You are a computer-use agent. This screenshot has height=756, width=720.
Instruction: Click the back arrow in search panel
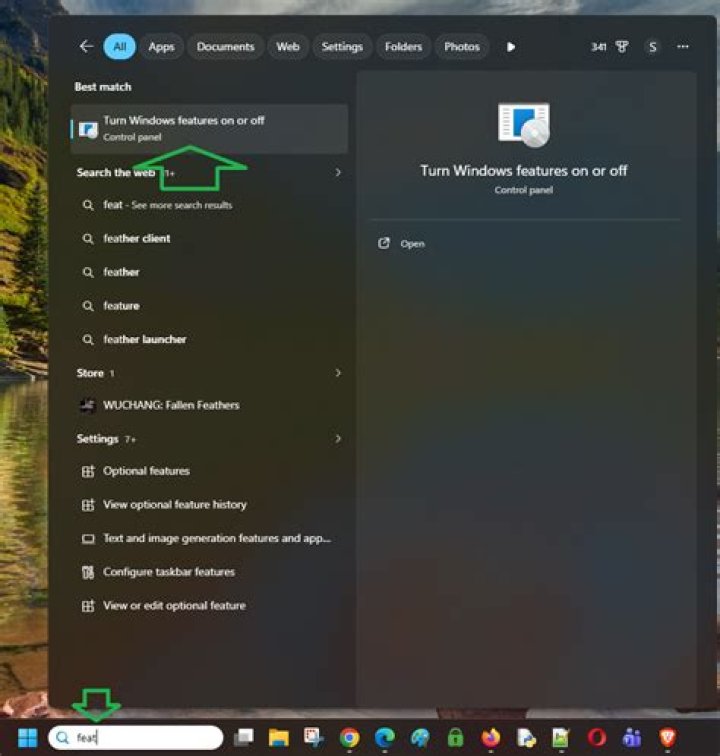86,47
